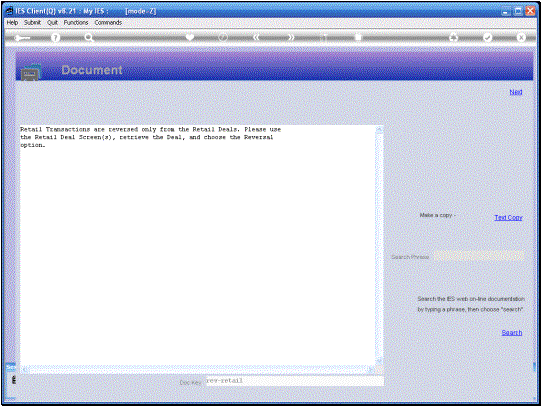Click the Doc Key field containing rev-retail
541x406 pixels.
click(x=295, y=381)
